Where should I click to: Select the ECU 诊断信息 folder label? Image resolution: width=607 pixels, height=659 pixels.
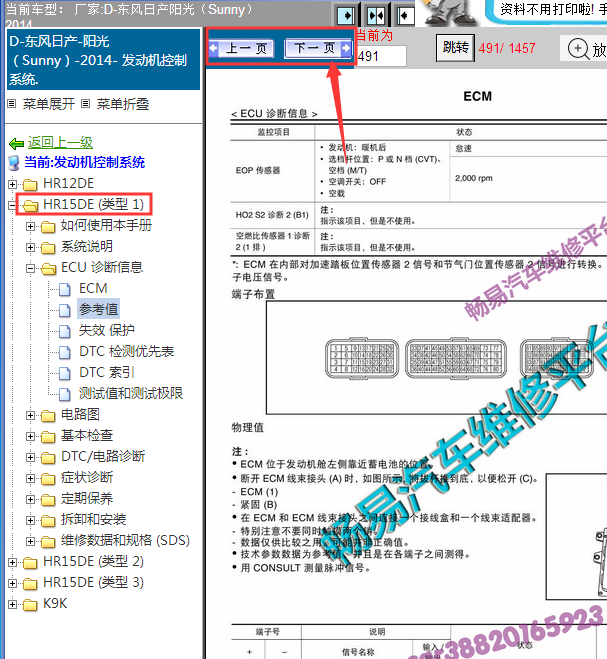tap(102, 267)
